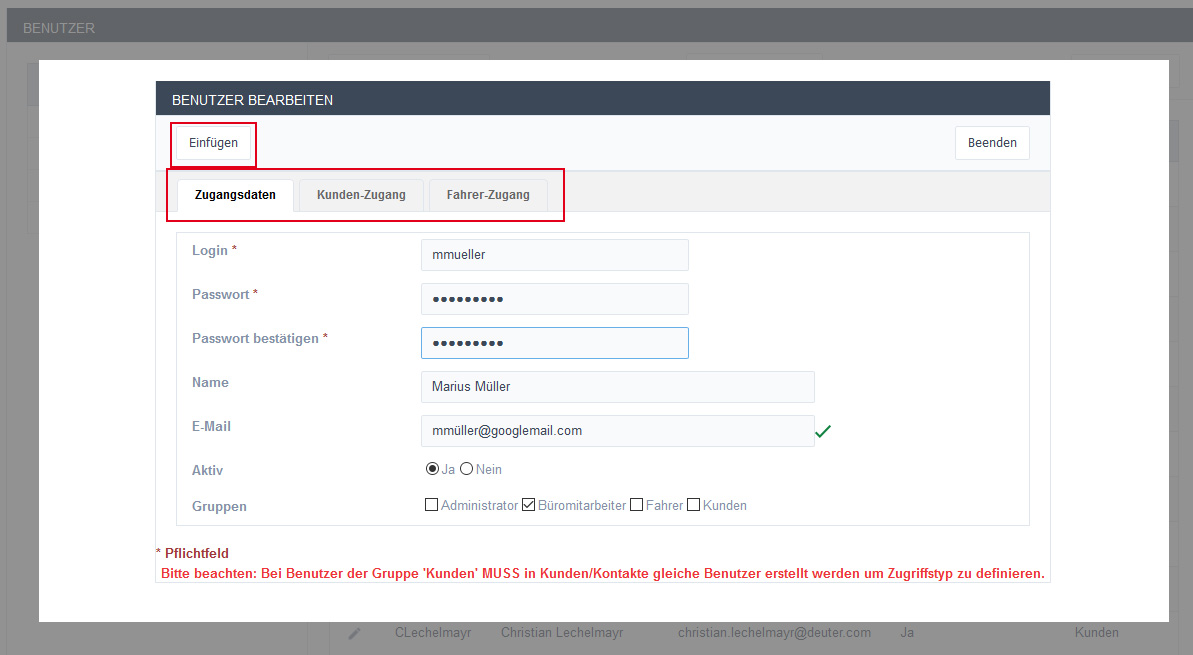Viewport: 1193px width, 655px height.
Task: Open the Kunden-Zugang tab
Action: tap(361, 195)
